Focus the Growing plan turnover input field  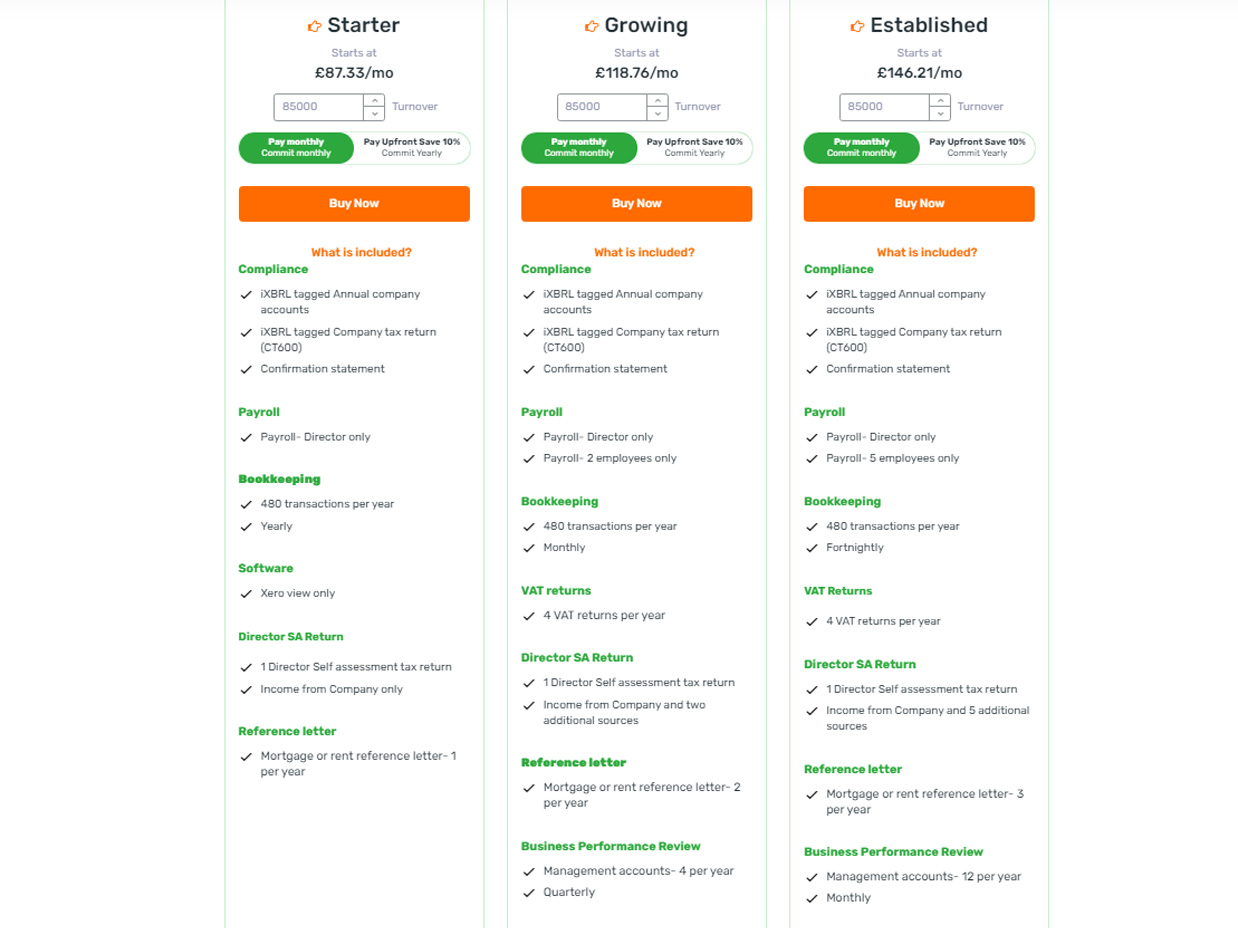pyautogui.click(x=602, y=107)
